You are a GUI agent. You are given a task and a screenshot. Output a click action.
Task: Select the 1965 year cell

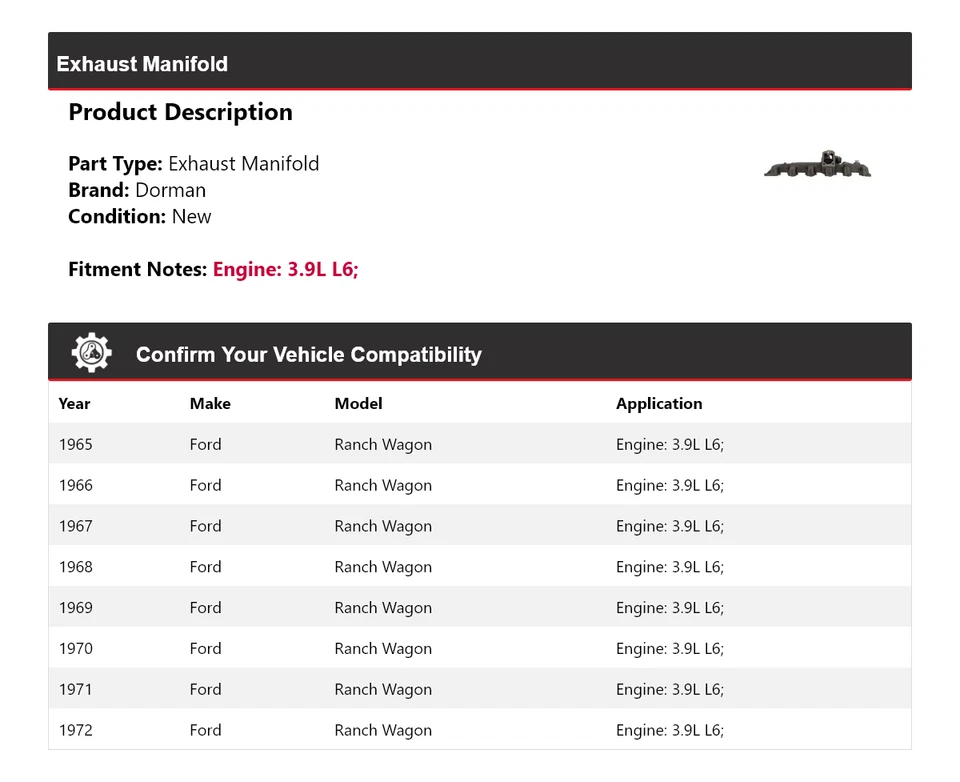pyautogui.click(x=75, y=445)
